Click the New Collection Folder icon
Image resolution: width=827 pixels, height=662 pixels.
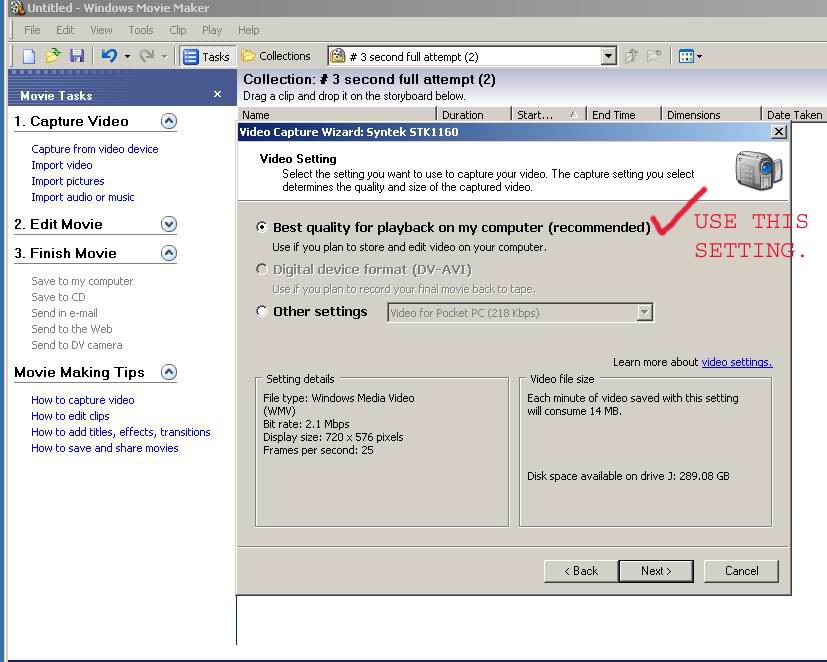(654, 56)
